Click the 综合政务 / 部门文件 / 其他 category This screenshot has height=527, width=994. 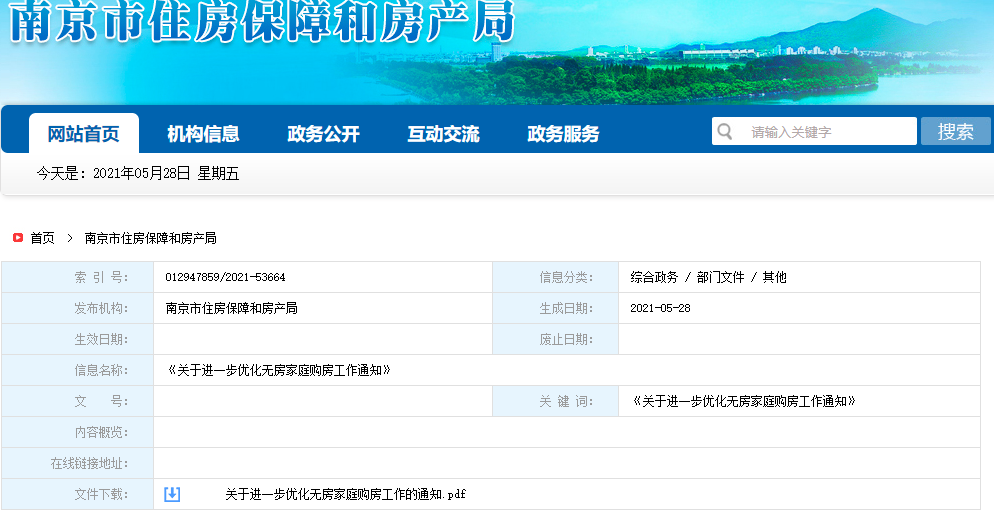pyautogui.click(x=708, y=277)
